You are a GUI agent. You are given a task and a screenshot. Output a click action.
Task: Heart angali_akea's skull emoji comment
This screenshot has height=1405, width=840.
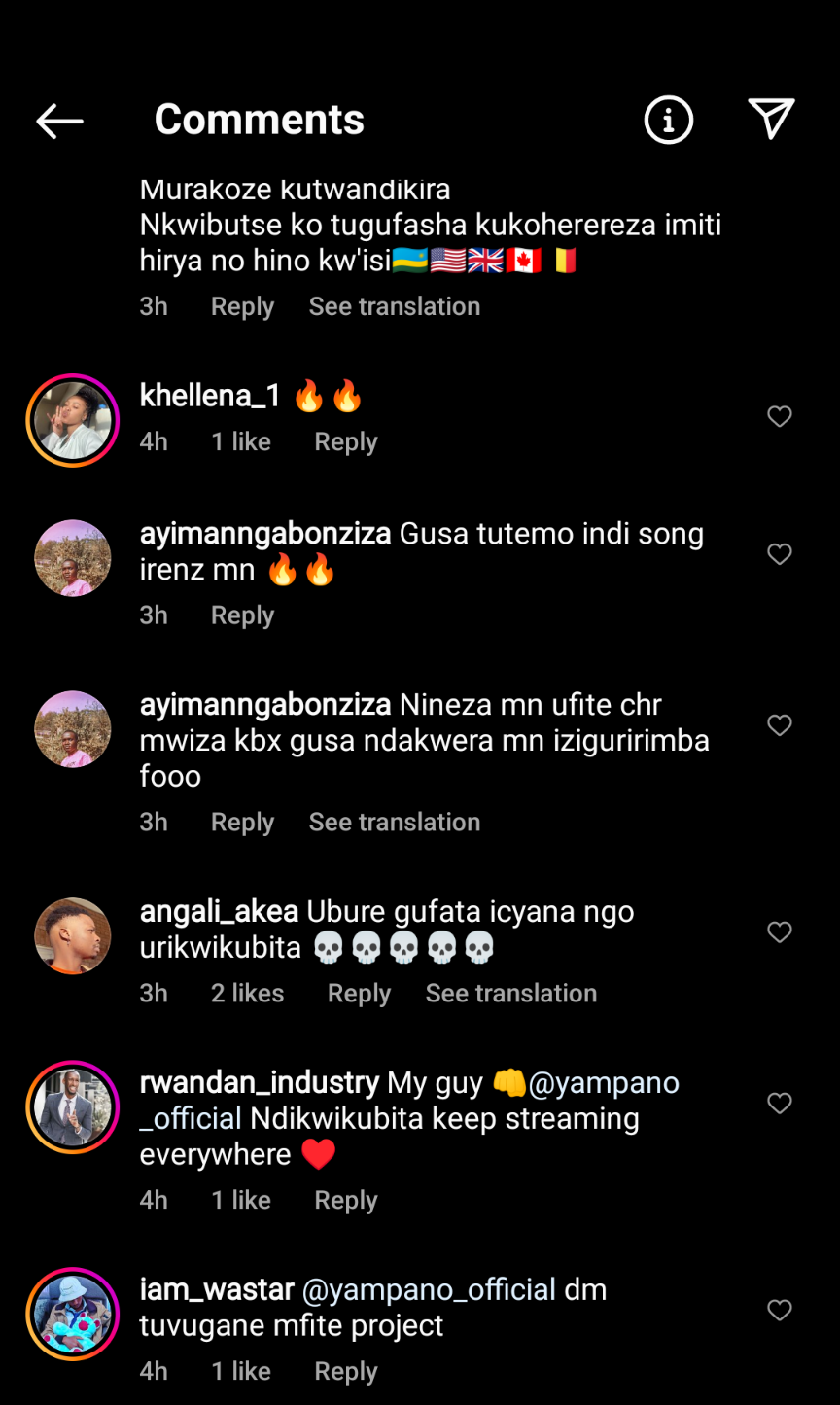point(780,932)
